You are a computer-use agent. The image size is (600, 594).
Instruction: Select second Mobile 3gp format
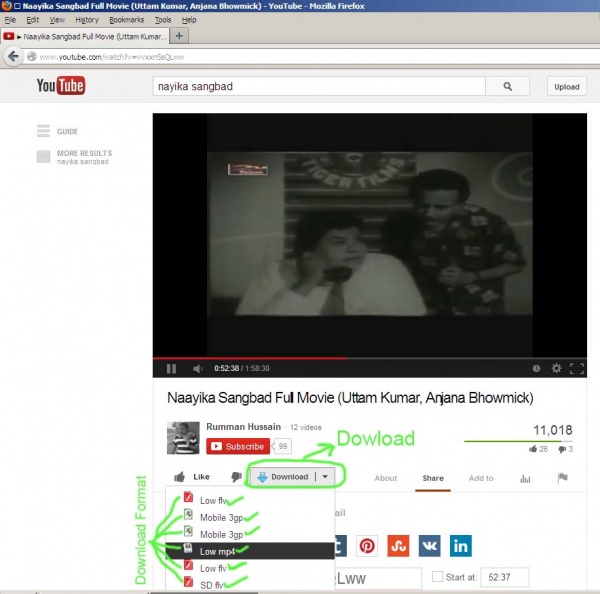(x=250, y=534)
